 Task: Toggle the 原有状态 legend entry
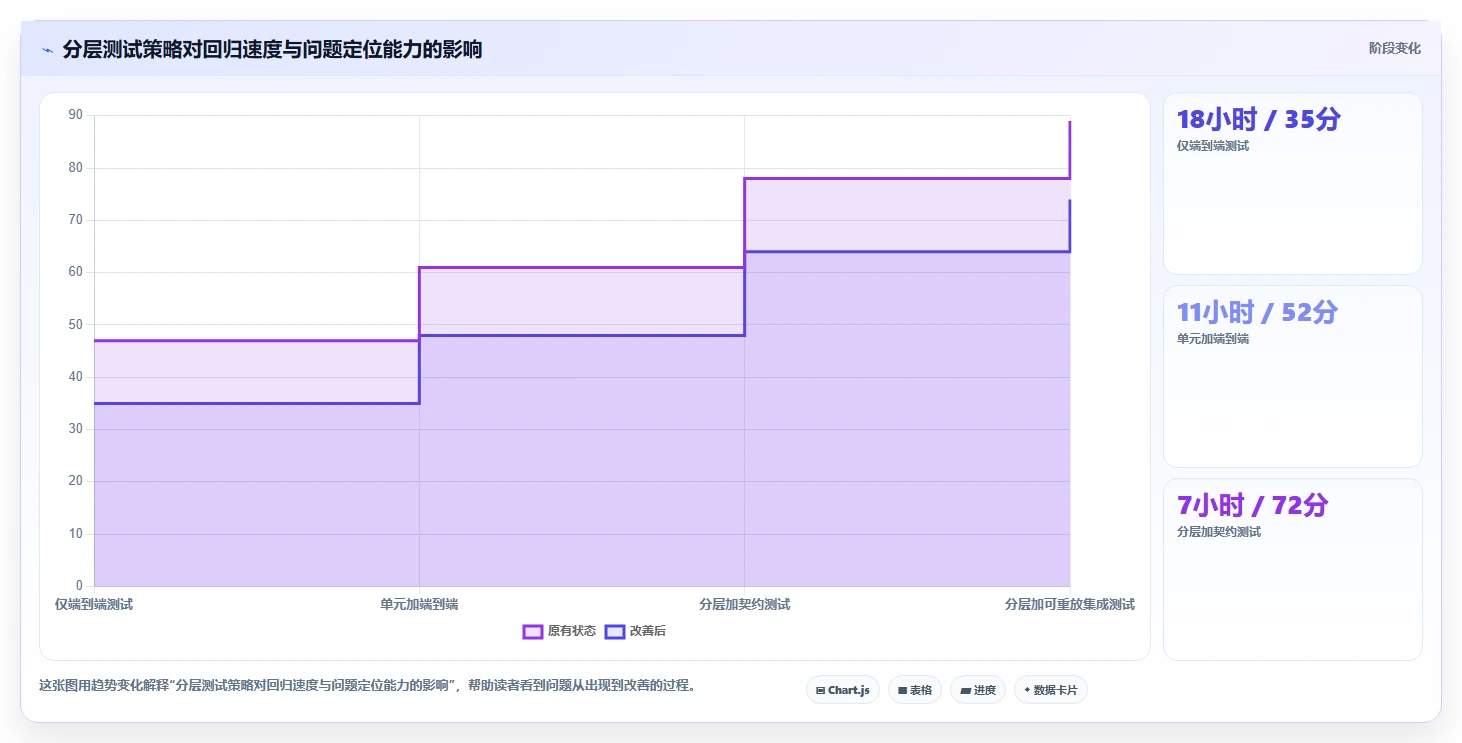pyautogui.click(x=559, y=631)
